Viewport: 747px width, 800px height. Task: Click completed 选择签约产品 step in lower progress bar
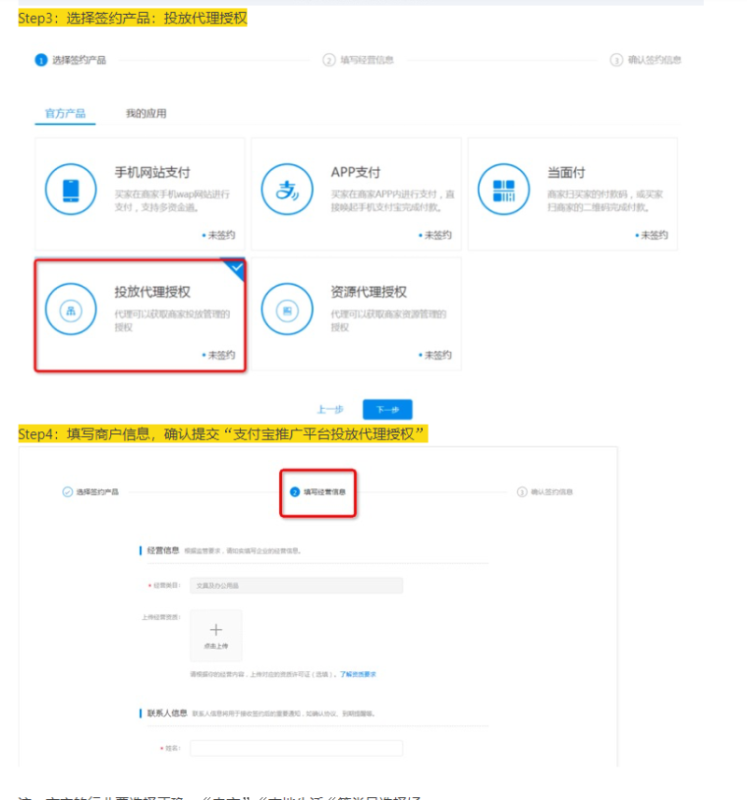click(x=90, y=492)
